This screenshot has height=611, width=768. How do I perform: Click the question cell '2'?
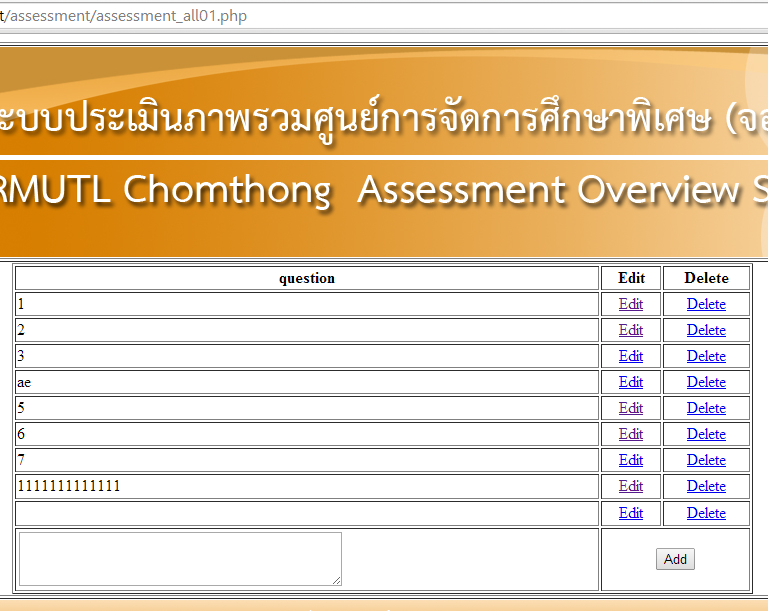pyautogui.click(x=307, y=330)
